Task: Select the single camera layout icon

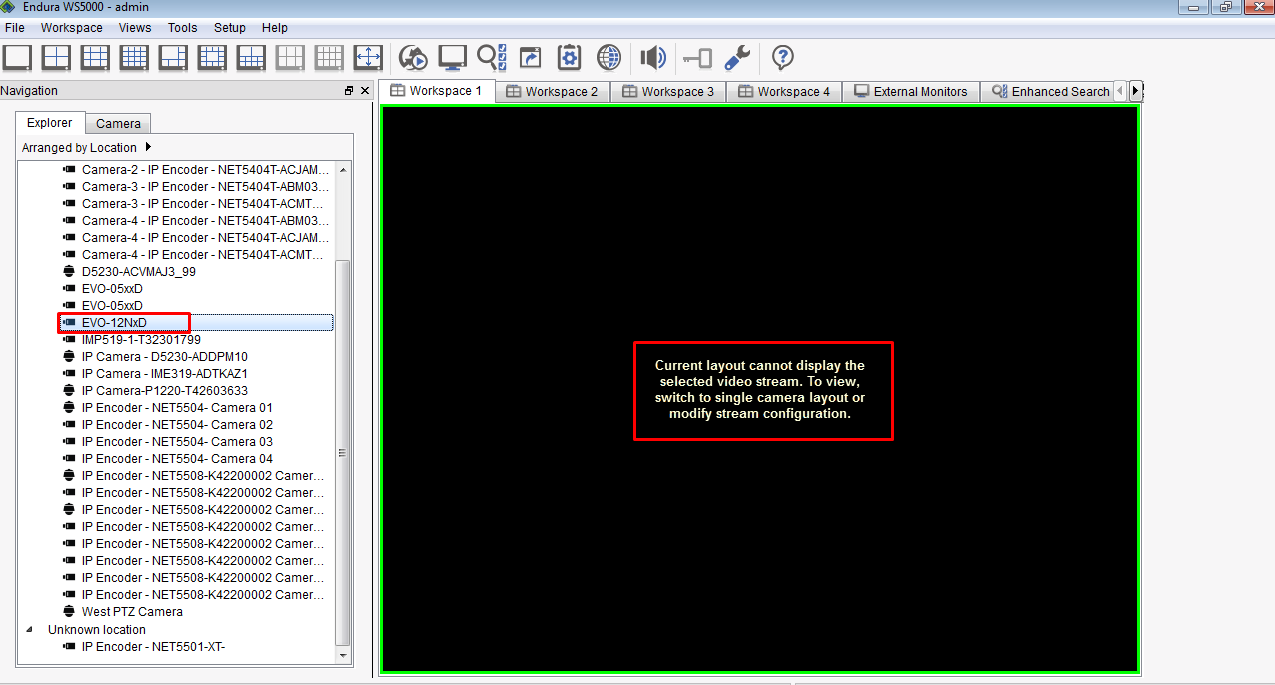Action: 17,58
